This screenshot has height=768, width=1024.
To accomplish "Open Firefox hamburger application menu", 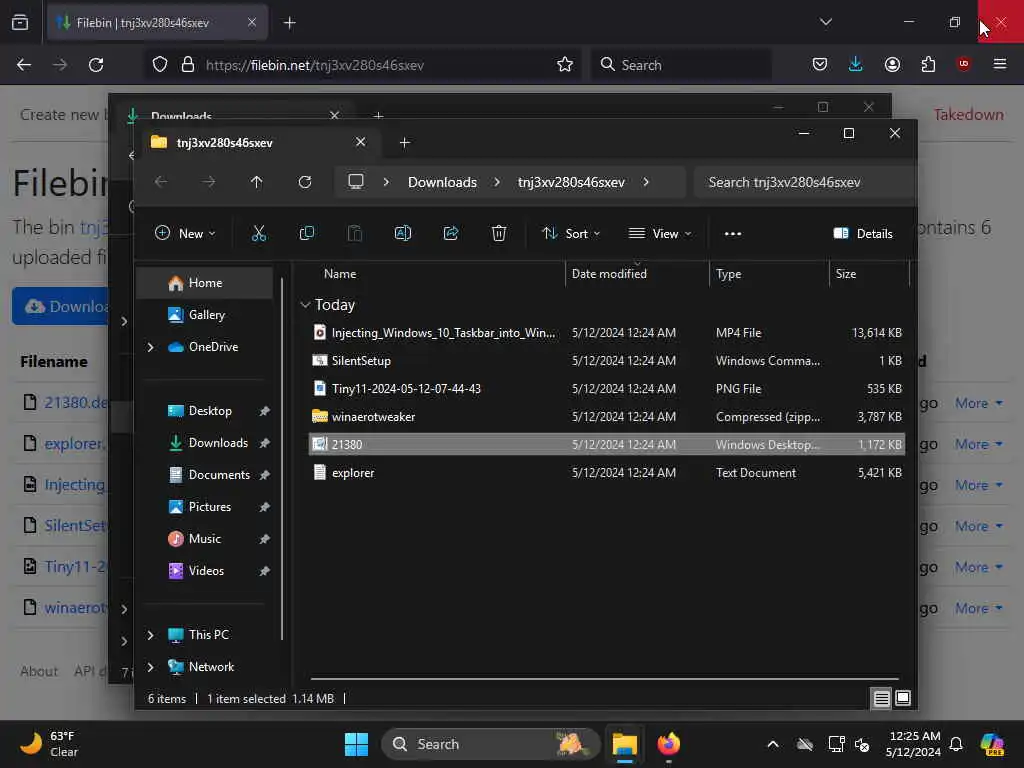I will (999, 64).
